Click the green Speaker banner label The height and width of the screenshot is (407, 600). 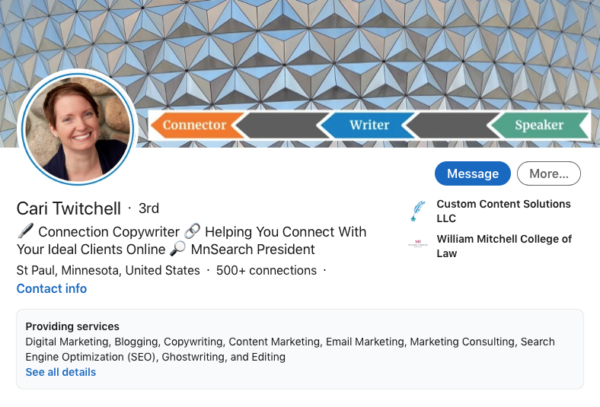[x=538, y=126]
